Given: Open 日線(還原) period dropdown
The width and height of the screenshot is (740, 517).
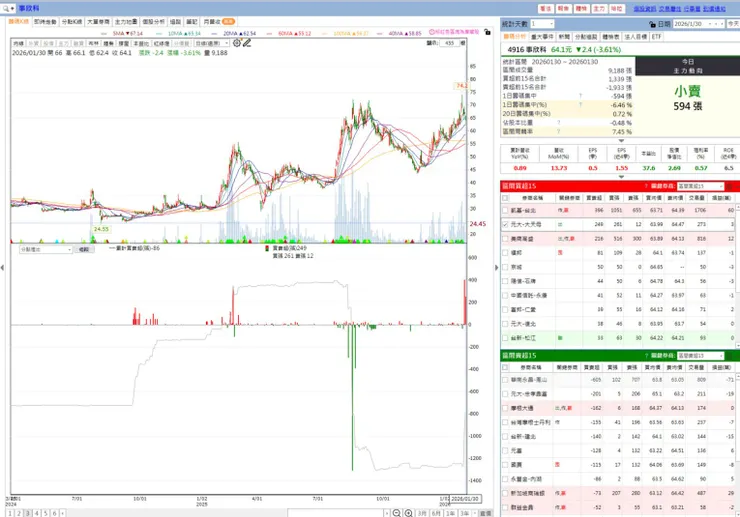Looking at the screenshot, I should (x=212, y=43).
